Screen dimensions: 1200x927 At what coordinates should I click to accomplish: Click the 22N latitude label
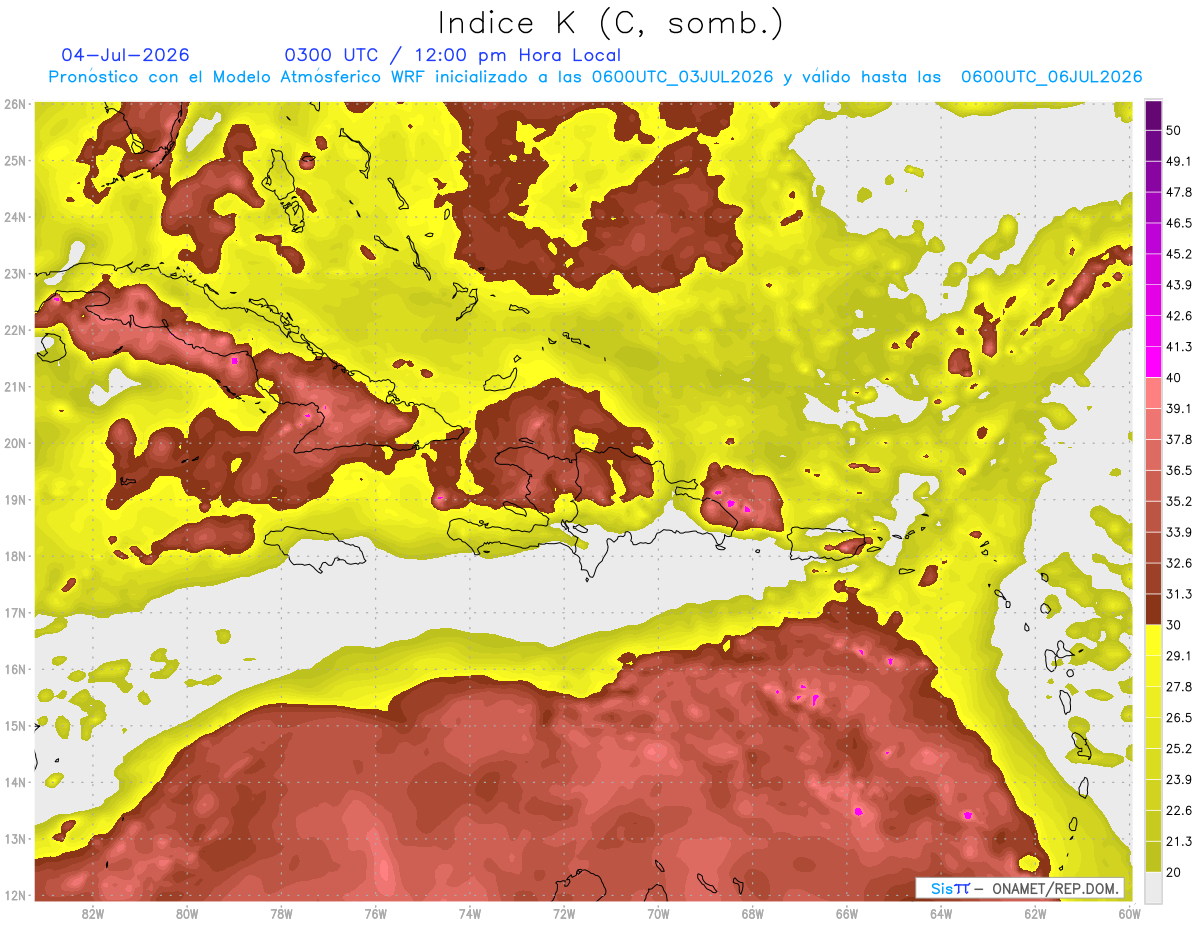point(15,330)
